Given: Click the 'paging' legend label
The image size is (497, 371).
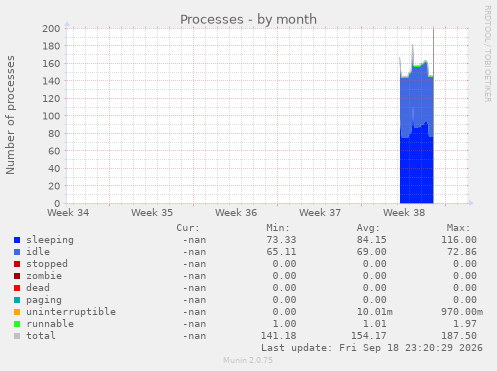Looking at the screenshot, I should pyautogui.click(x=44, y=300).
